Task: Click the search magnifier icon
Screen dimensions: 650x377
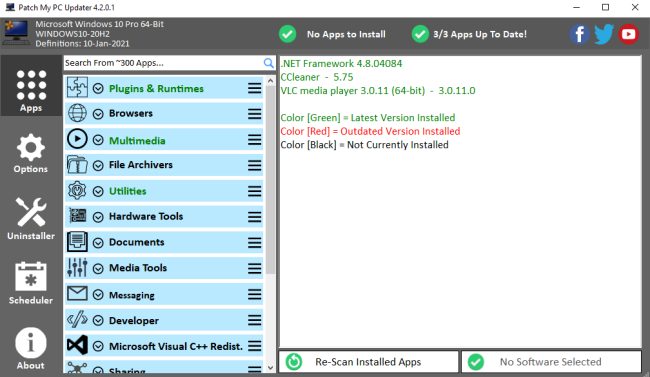Action: (269, 63)
